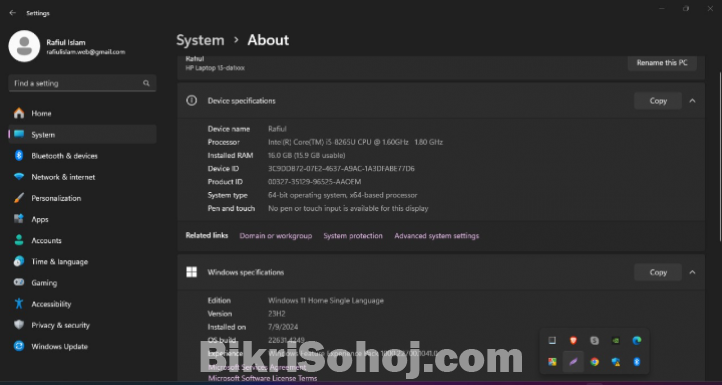The image size is (722, 385).
Task: Click the four-colored squares tray icon
Action: pyautogui.click(x=552, y=362)
